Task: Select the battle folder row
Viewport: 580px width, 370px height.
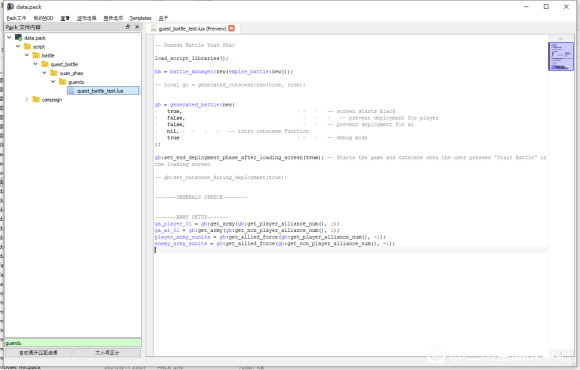Action: (x=48, y=56)
